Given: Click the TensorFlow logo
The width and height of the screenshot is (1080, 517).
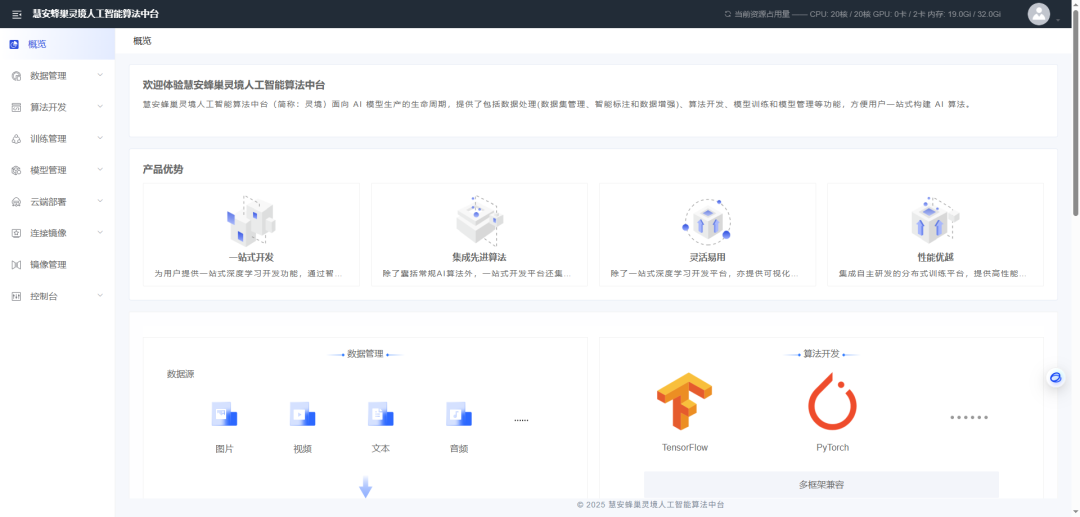Looking at the screenshot, I should tap(684, 402).
